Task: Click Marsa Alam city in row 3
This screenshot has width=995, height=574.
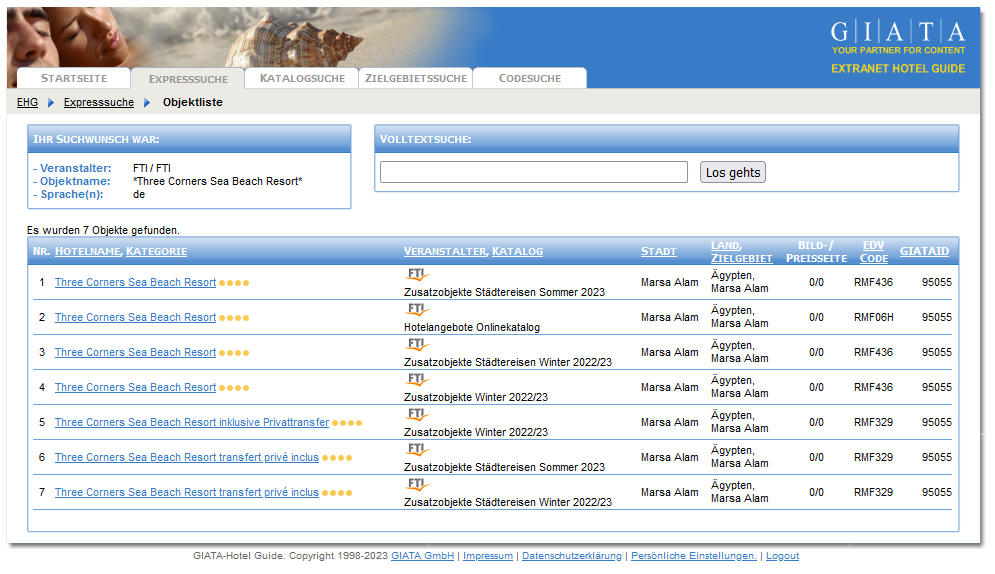Action: (669, 352)
